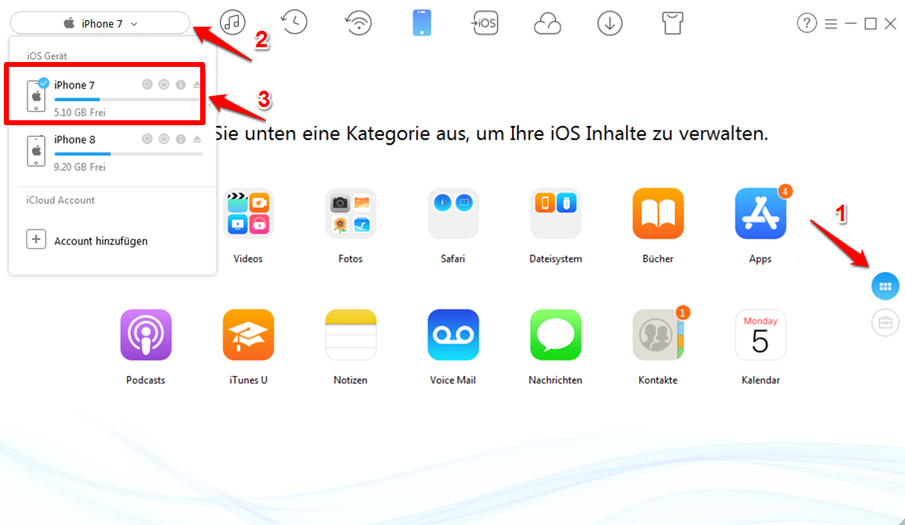Click the iCloud Account heading

point(60,200)
